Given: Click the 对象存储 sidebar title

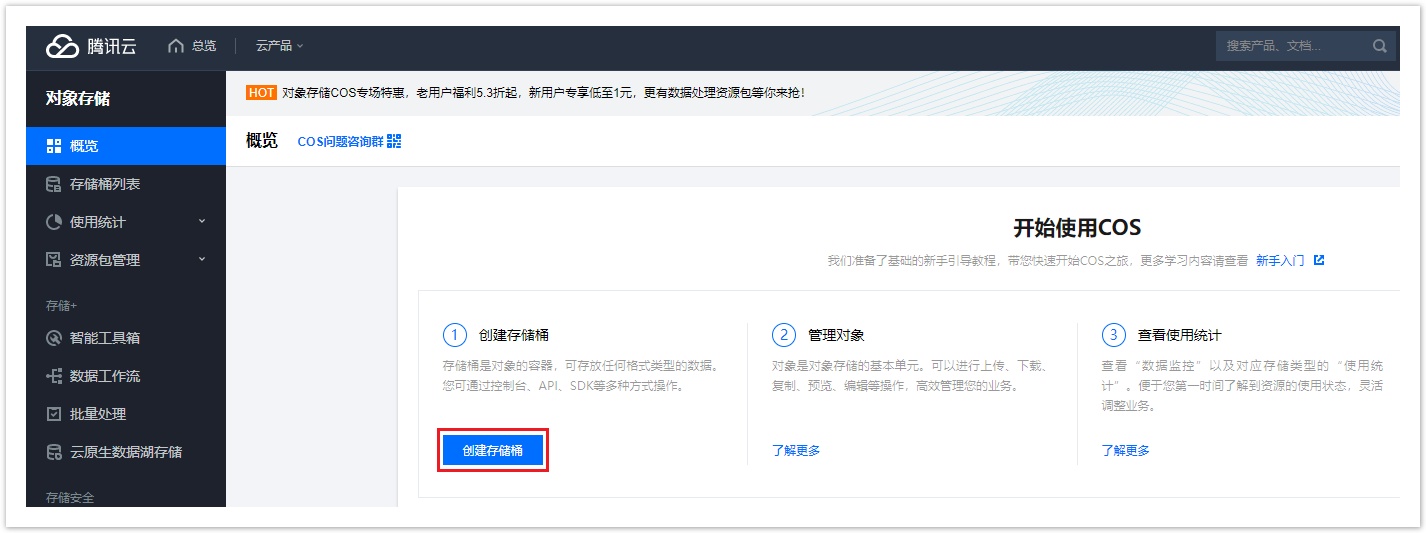Looking at the screenshot, I should tap(78, 99).
